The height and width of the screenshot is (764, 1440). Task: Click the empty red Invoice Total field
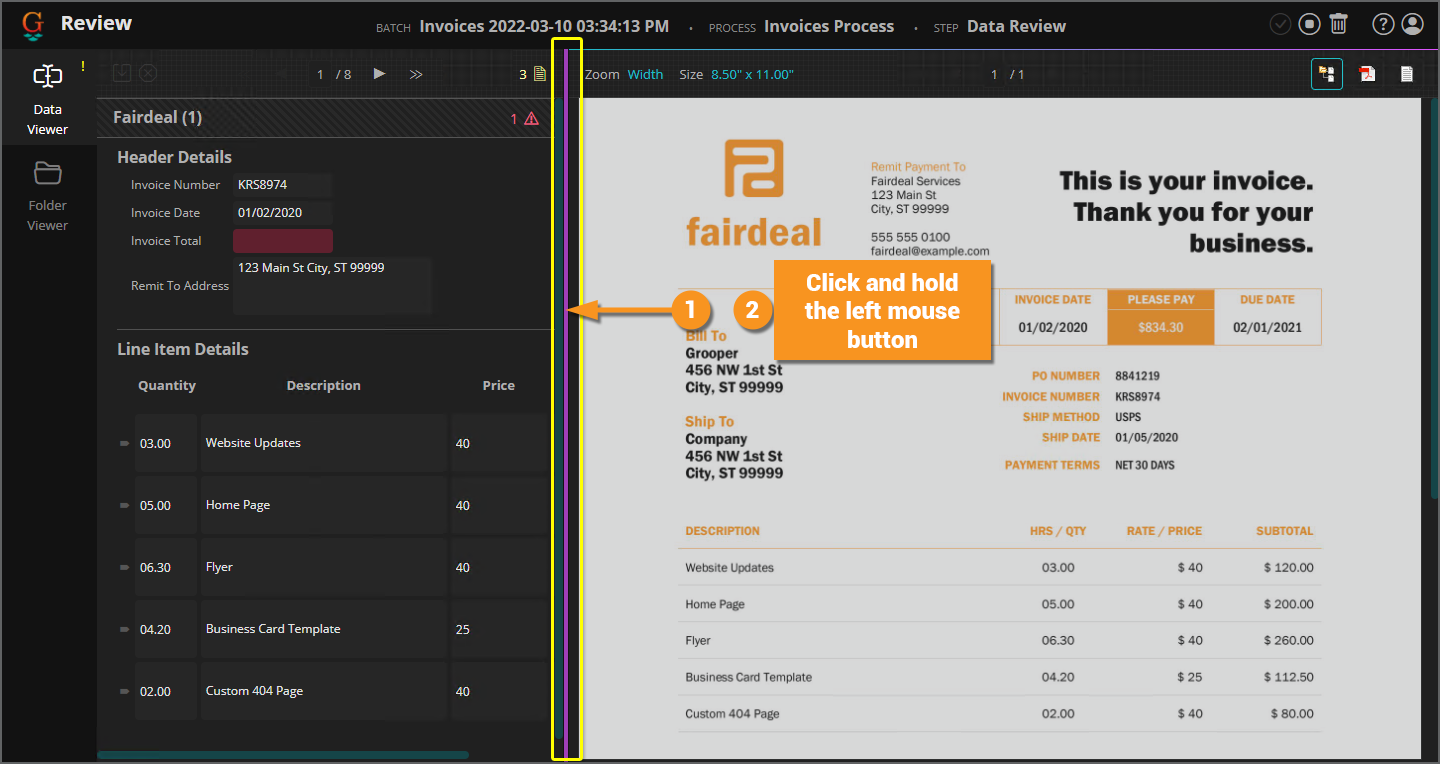pos(283,241)
